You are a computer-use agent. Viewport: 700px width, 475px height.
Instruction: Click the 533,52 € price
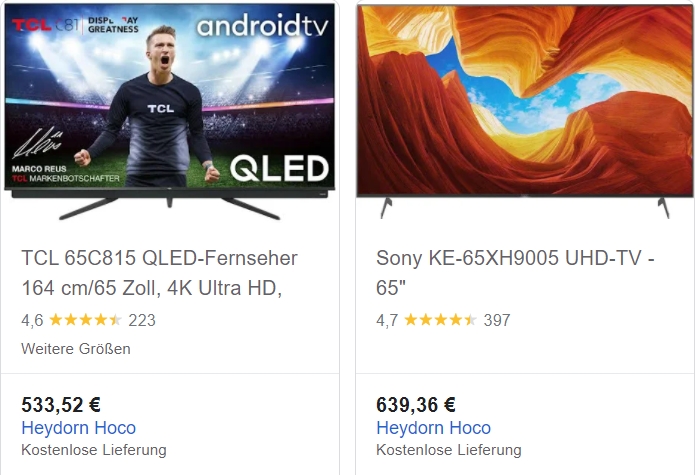[x=61, y=405]
